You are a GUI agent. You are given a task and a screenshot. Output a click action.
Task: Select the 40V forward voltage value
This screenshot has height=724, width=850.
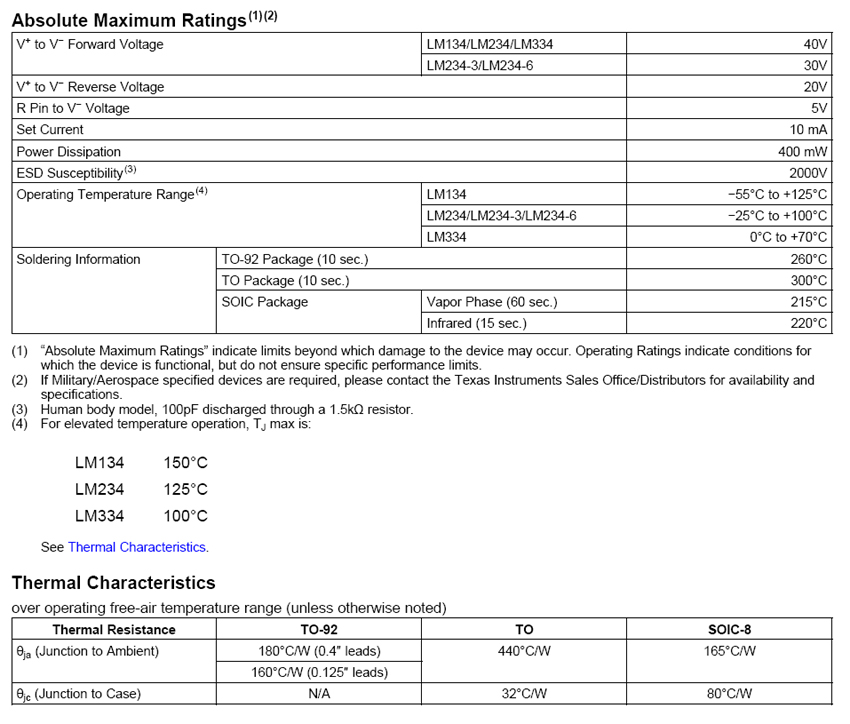(x=815, y=45)
